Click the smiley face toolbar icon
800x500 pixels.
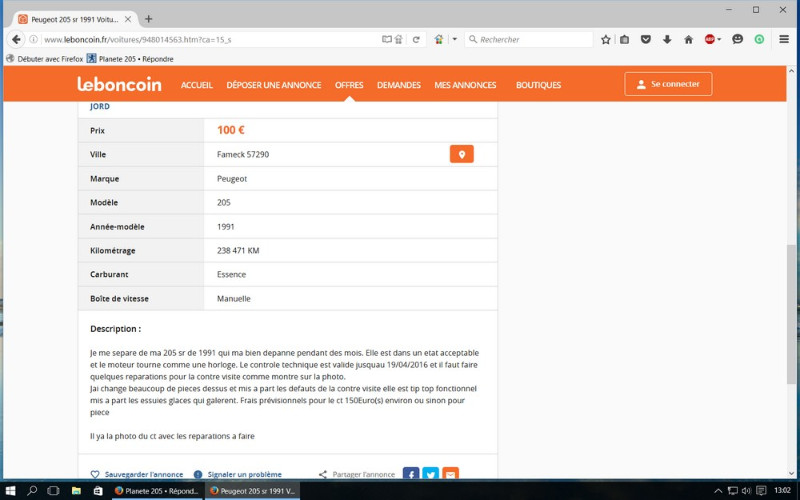point(737,39)
